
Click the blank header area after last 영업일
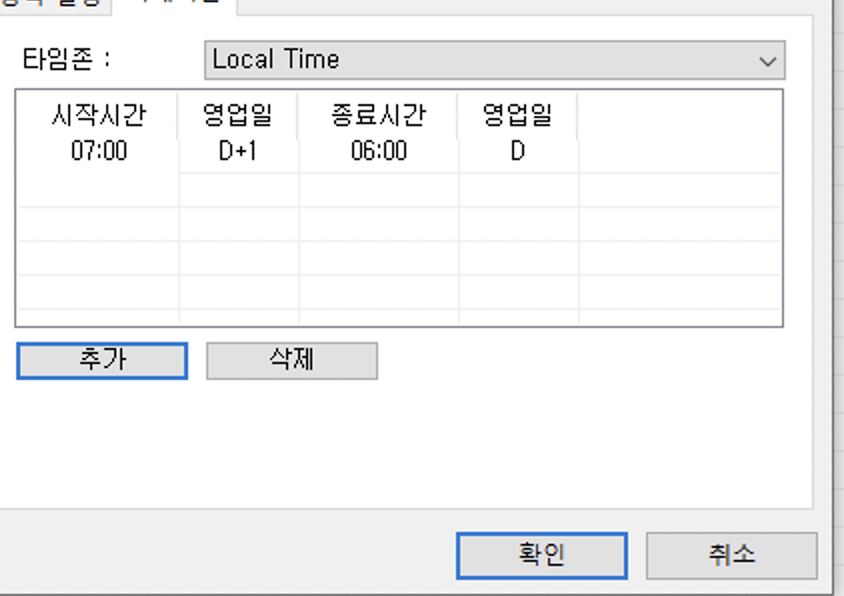[x=679, y=116]
